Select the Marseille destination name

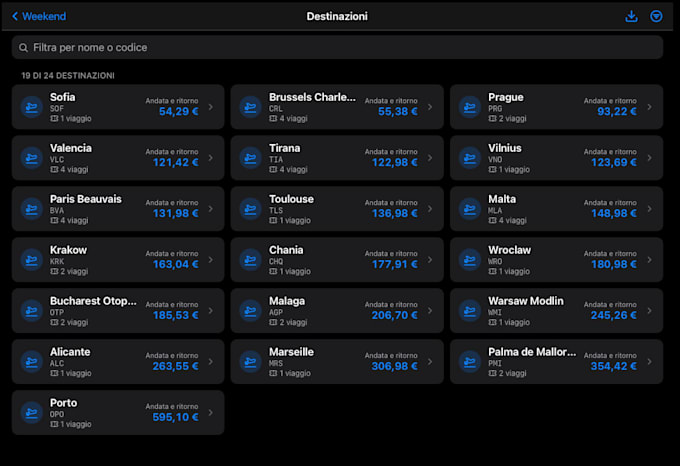[x=291, y=352]
